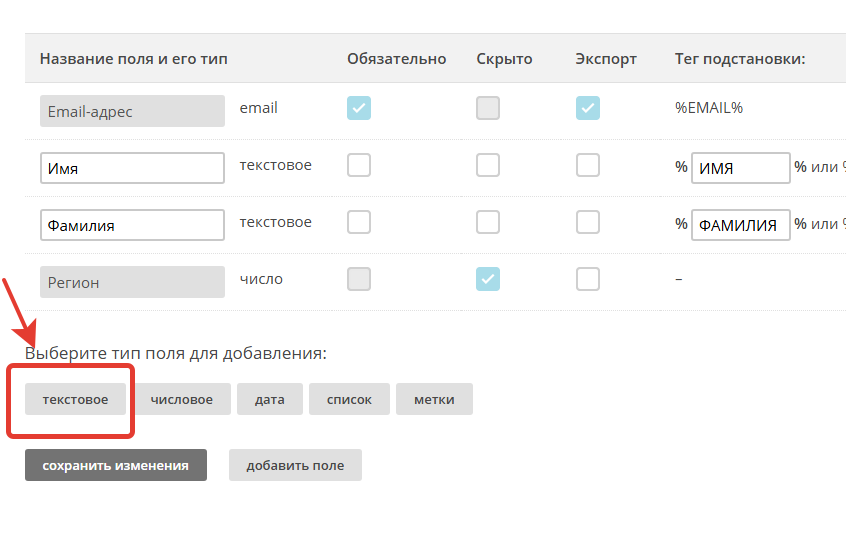Choose the числовое field type
This screenshot has height=540, width=846.
tap(182, 399)
